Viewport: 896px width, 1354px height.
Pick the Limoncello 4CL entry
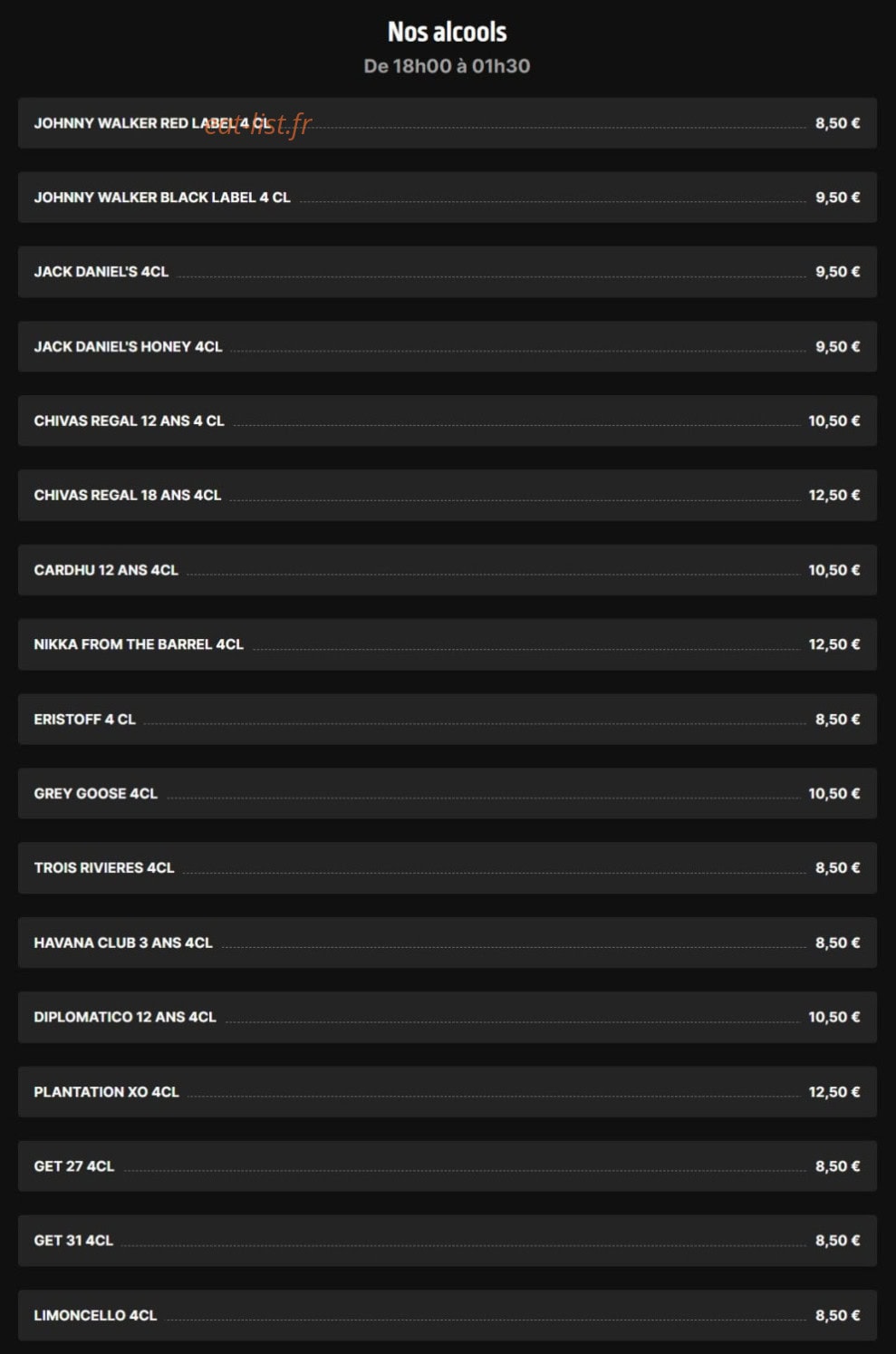pos(447,1315)
